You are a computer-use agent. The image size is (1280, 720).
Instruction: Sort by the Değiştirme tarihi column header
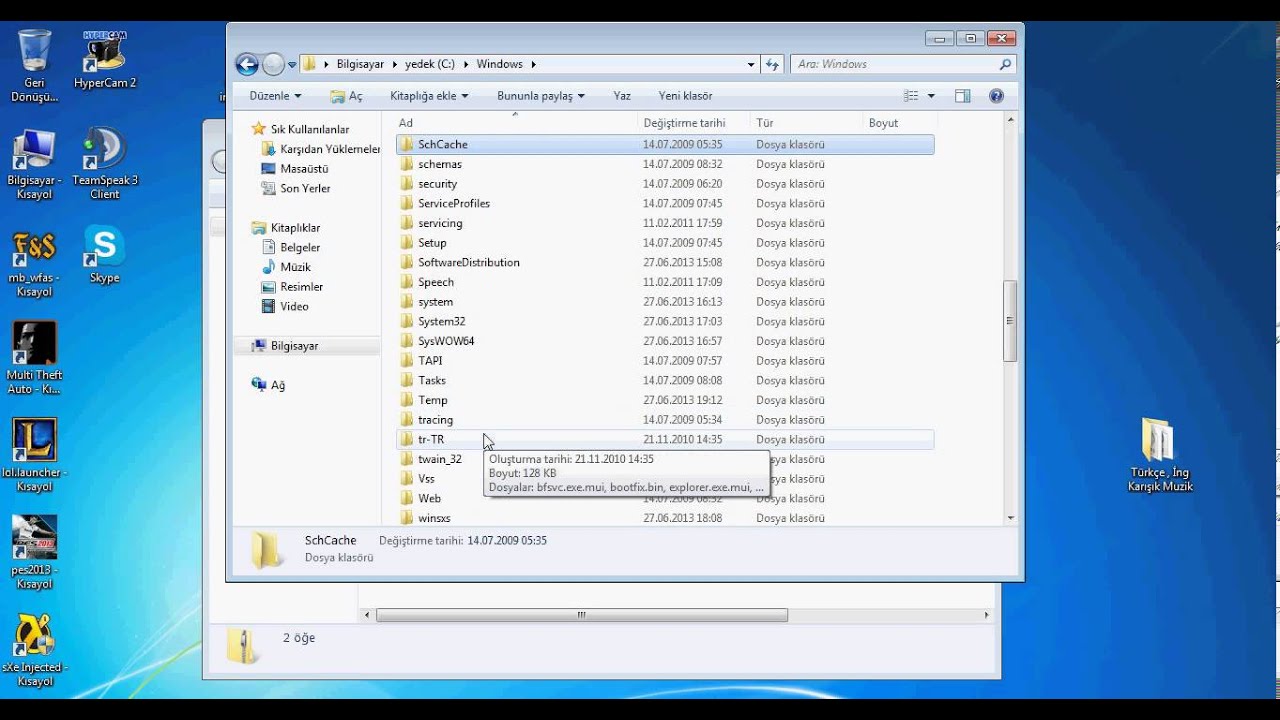tap(684, 123)
